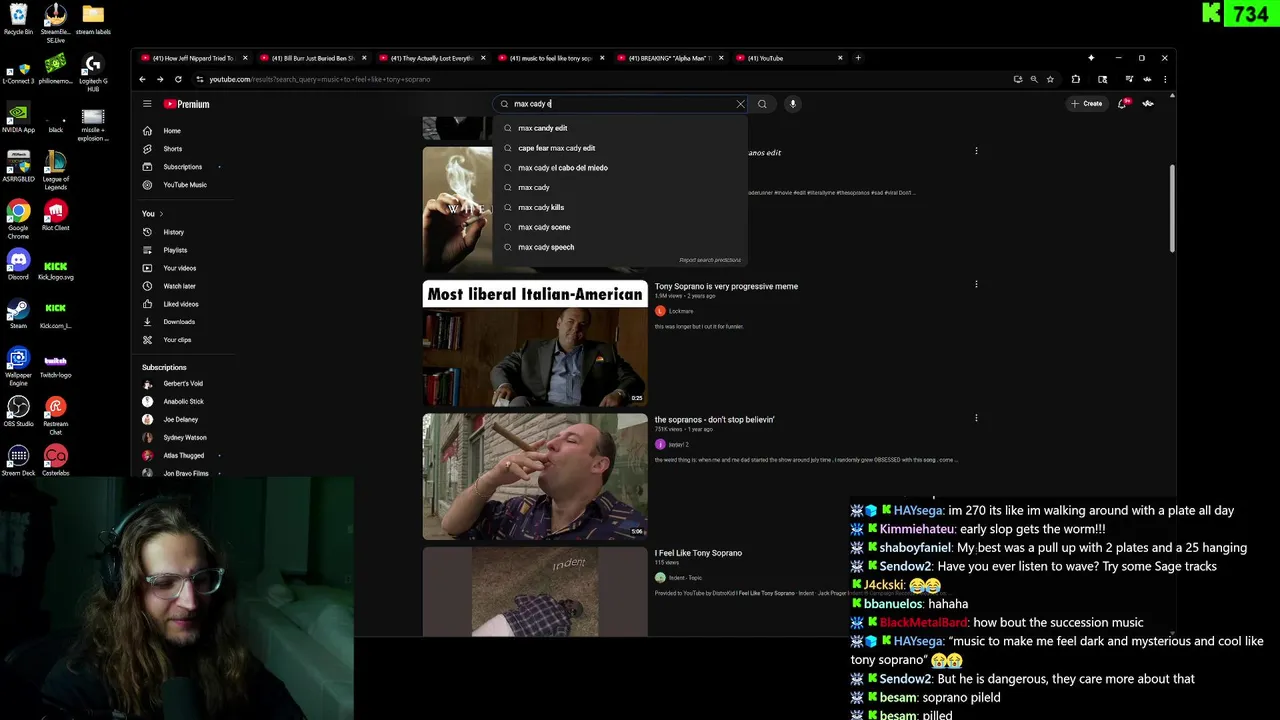The height and width of the screenshot is (720, 1280).
Task: Start voice search with the microphone
Action: 792,104
